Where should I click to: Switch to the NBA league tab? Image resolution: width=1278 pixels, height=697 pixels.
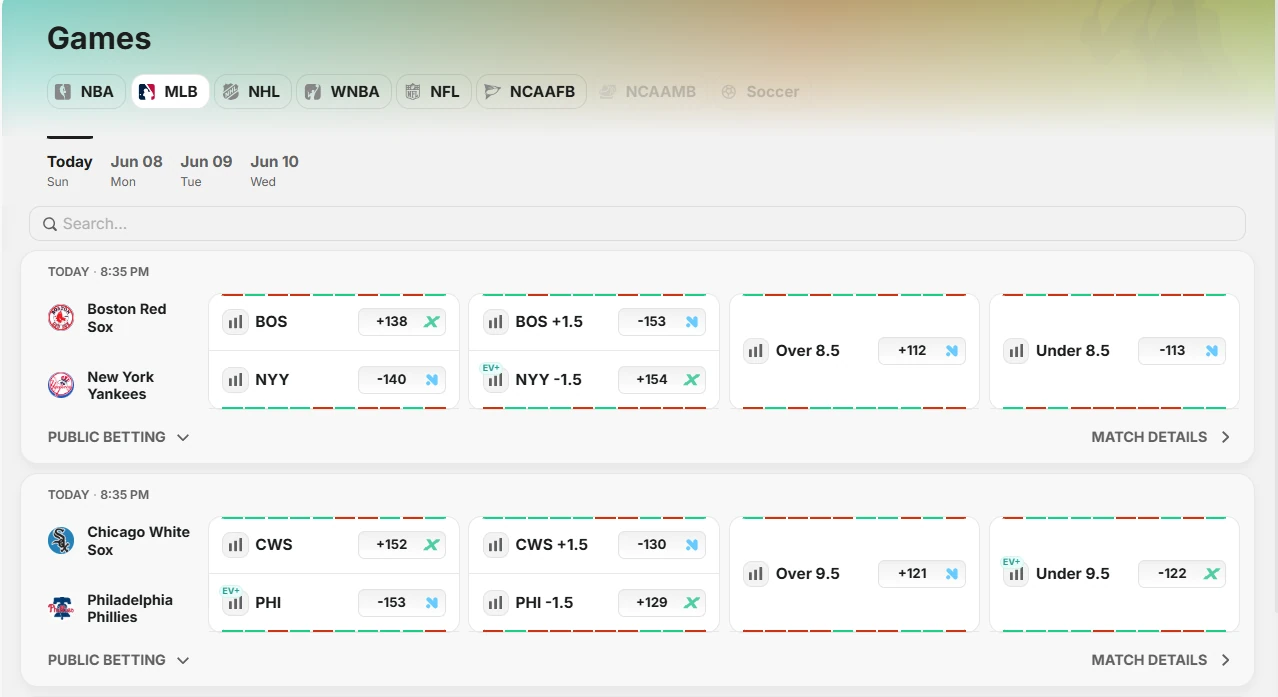tap(87, 92)
